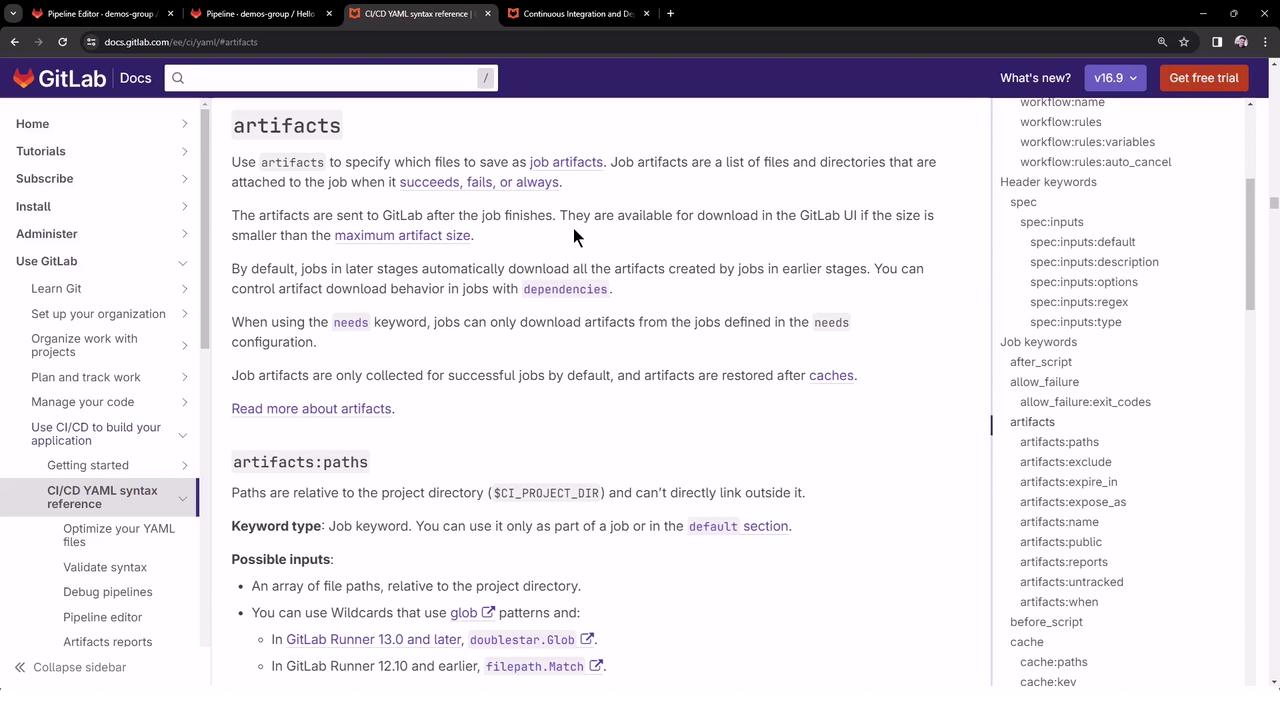The width and height of the screenshot is (1280, 720).
Task: Click the left sidebar scrollbar thumb
Action: point(205,229)
